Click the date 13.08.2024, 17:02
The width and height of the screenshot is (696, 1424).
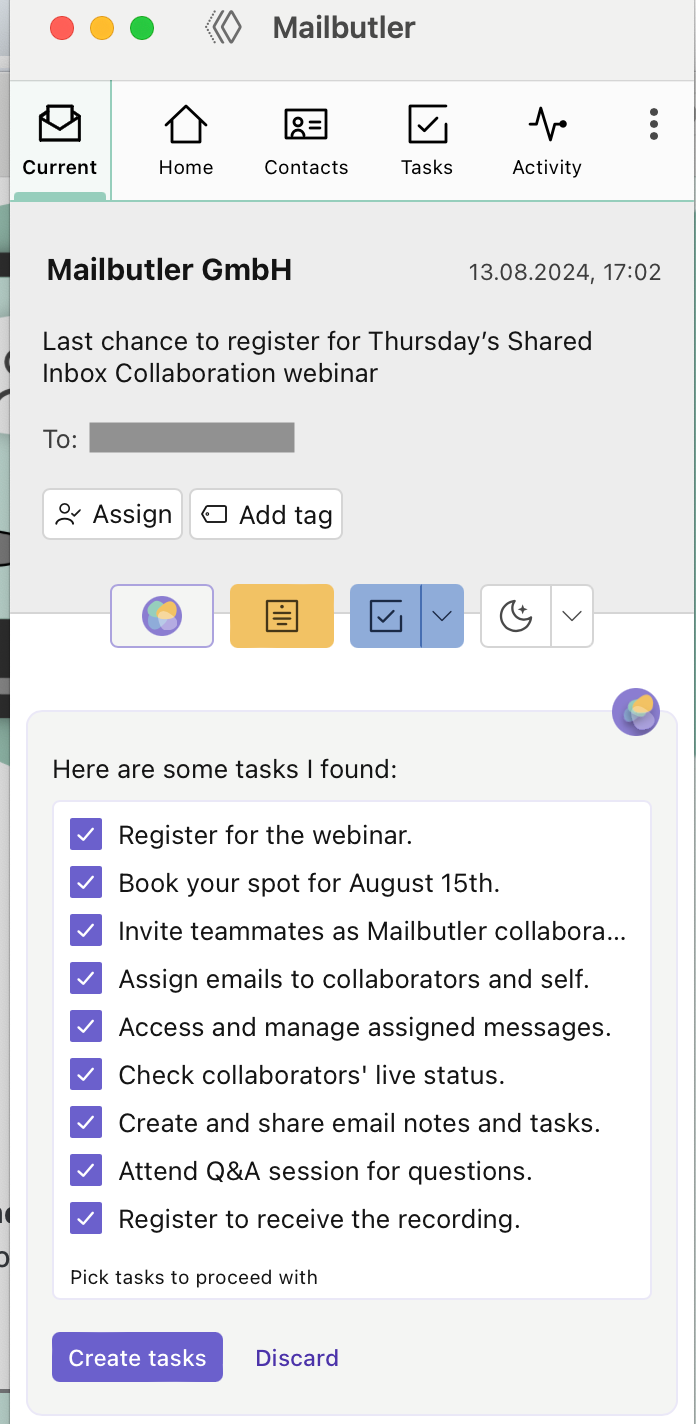565,272
